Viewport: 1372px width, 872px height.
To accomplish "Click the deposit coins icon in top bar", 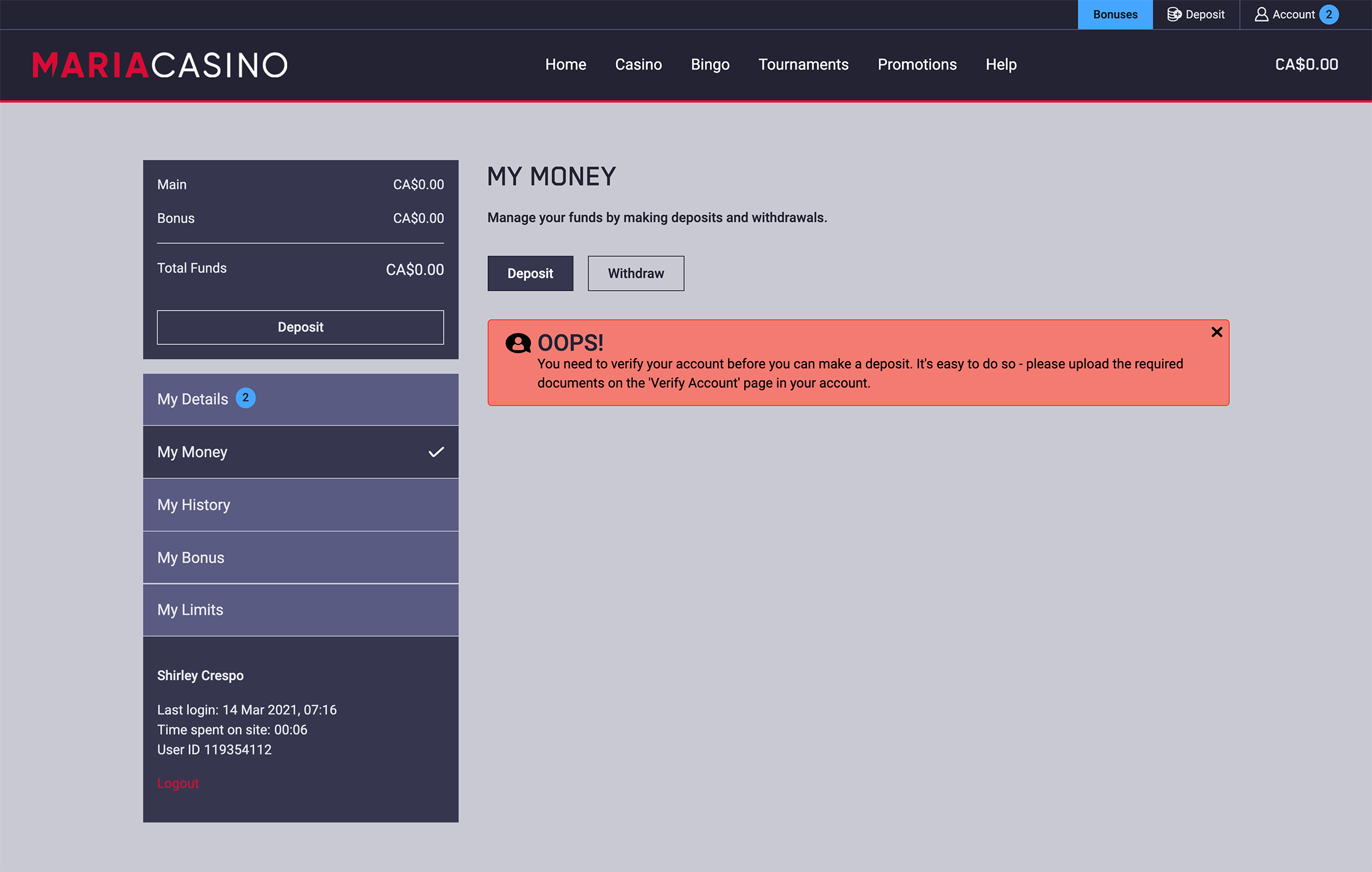I will [x=1174, y=14].
